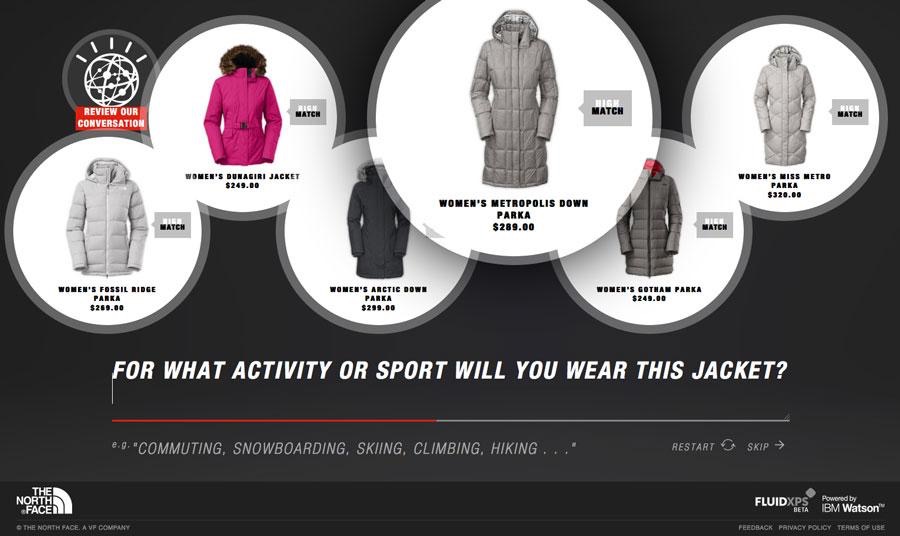The width and height of the screenshot is (900, 536).
Task: Click the red progress bar under the question
Action: point(274,421)
